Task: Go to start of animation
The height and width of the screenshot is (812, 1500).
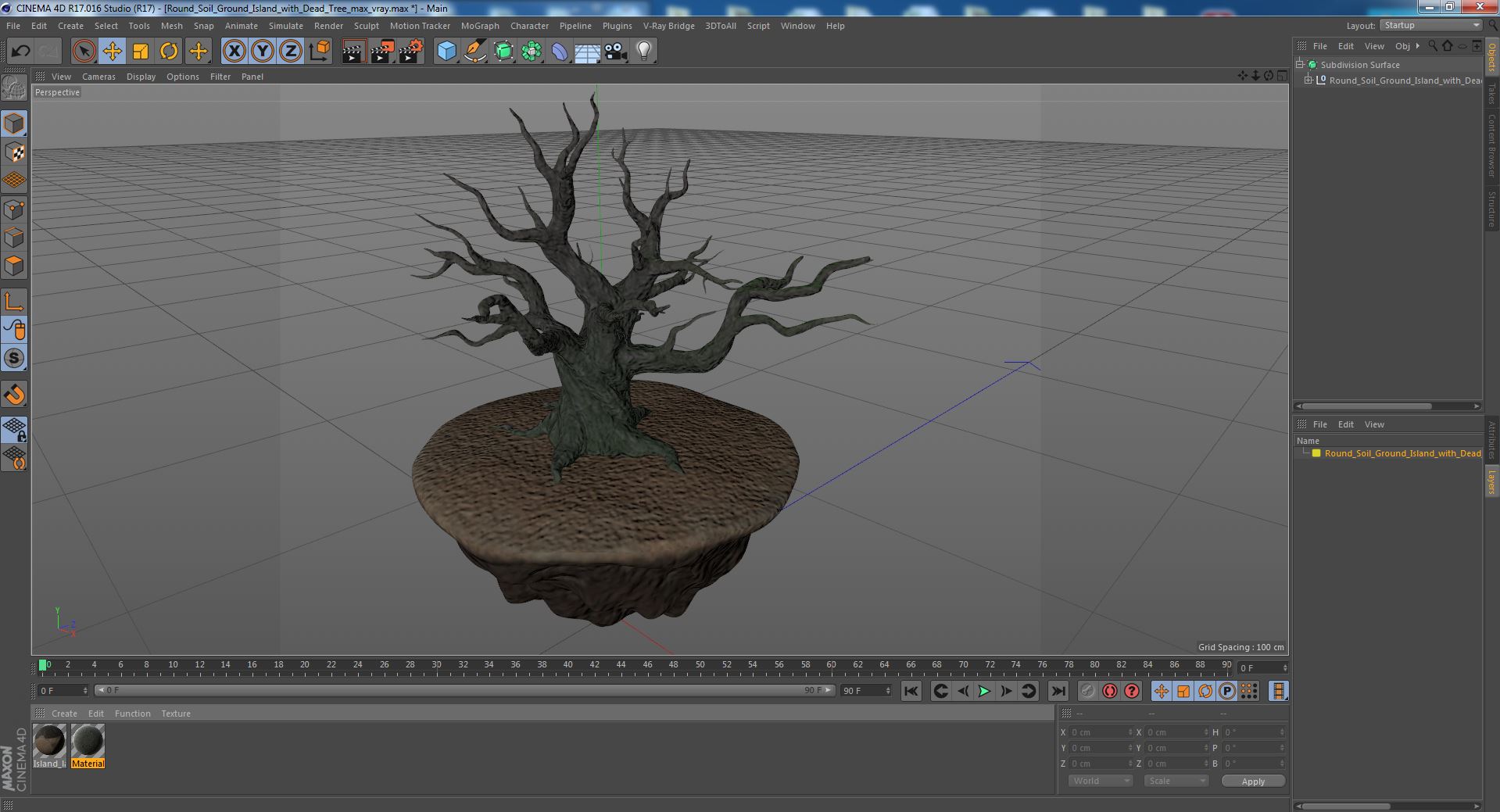Action: pos(911,691)
